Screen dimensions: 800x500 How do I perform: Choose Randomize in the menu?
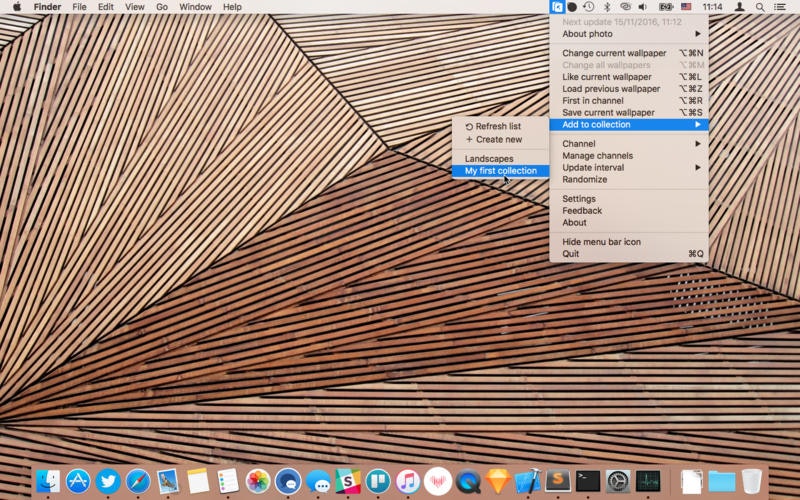coord(584,180)
